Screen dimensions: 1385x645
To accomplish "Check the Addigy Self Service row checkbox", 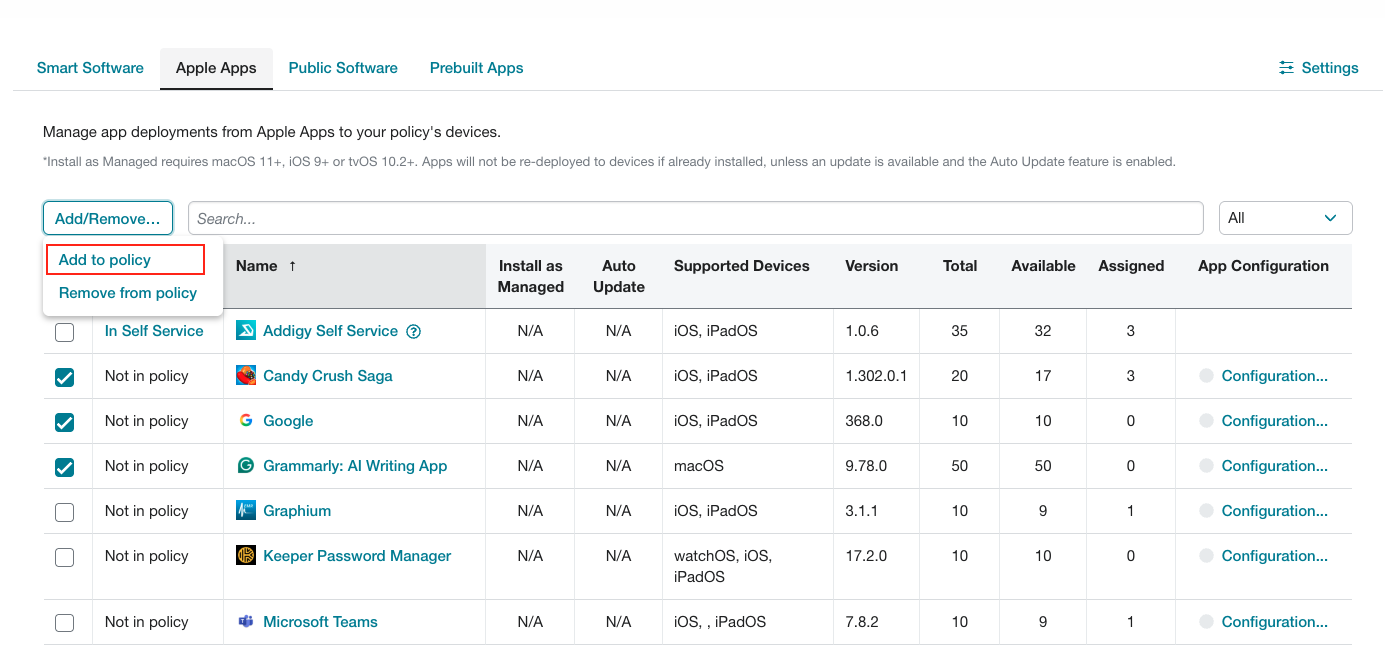I will 65,332.
